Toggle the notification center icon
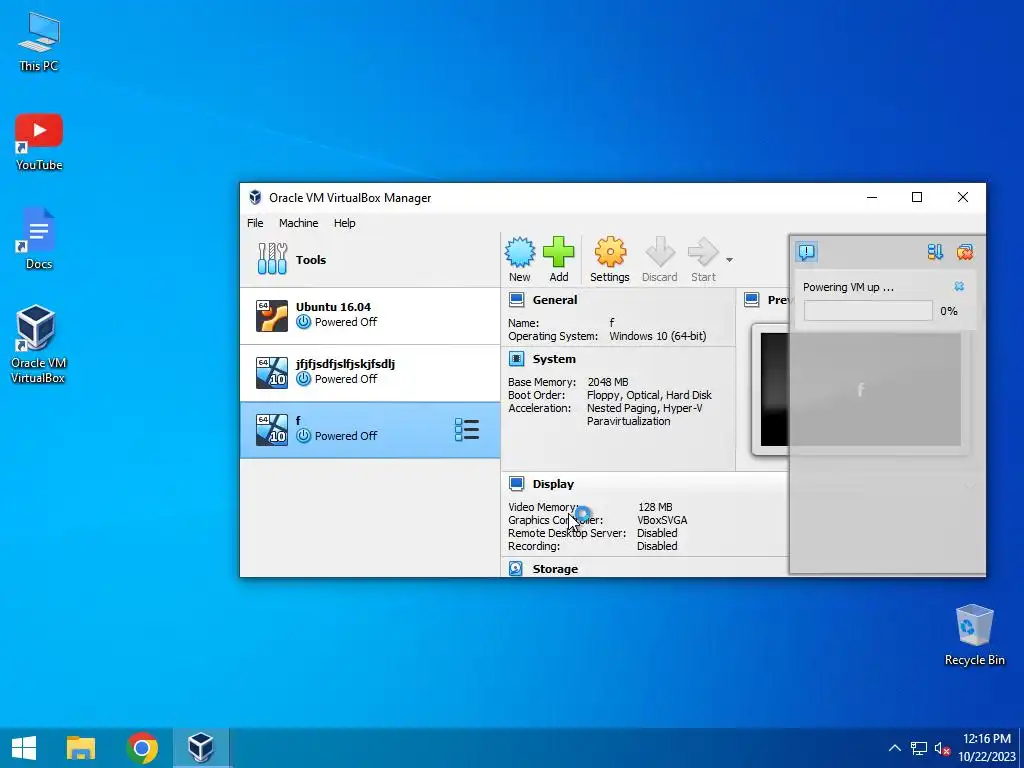1024x768 pixels. coord(807,252)
